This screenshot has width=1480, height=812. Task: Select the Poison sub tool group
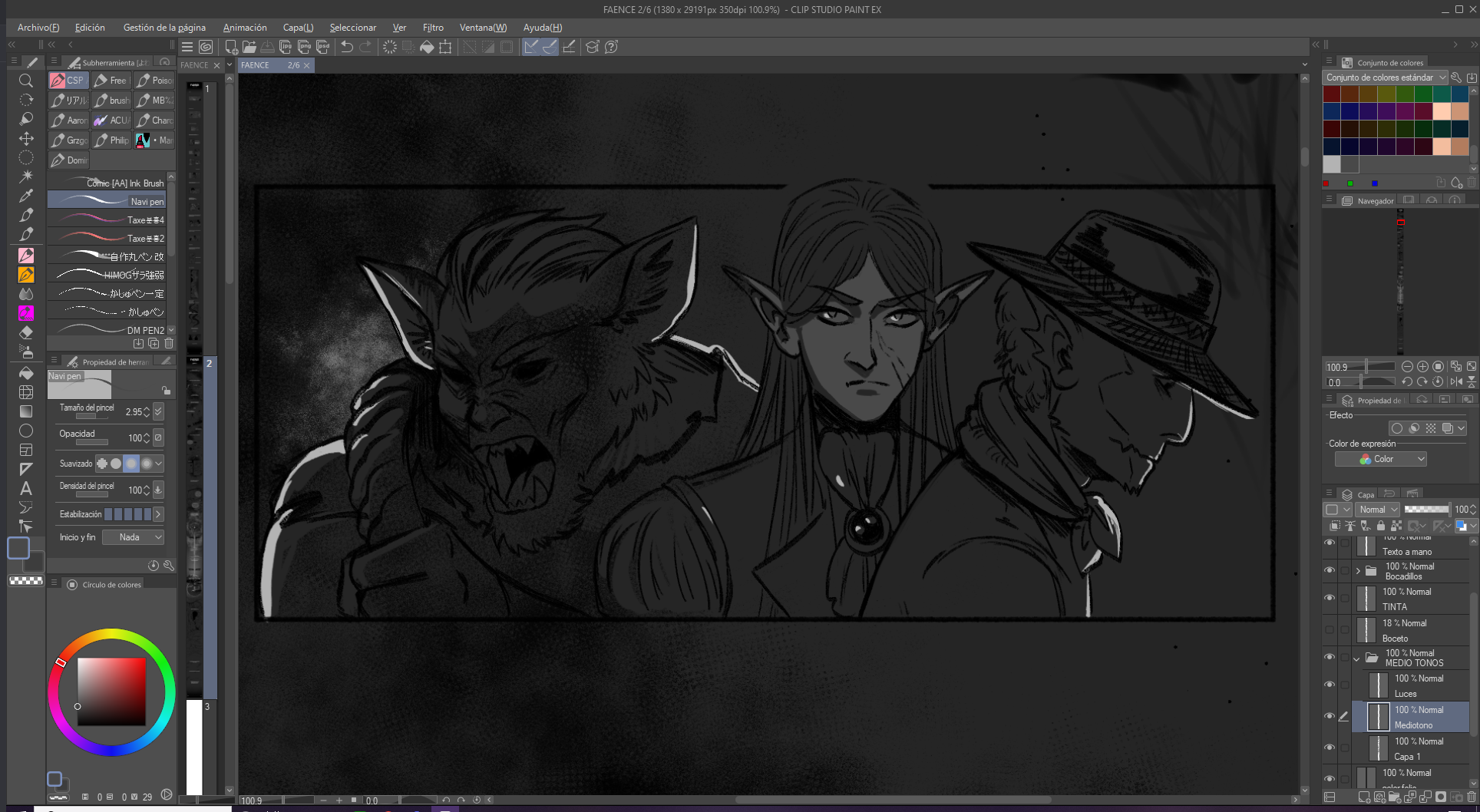coord(154,80)
